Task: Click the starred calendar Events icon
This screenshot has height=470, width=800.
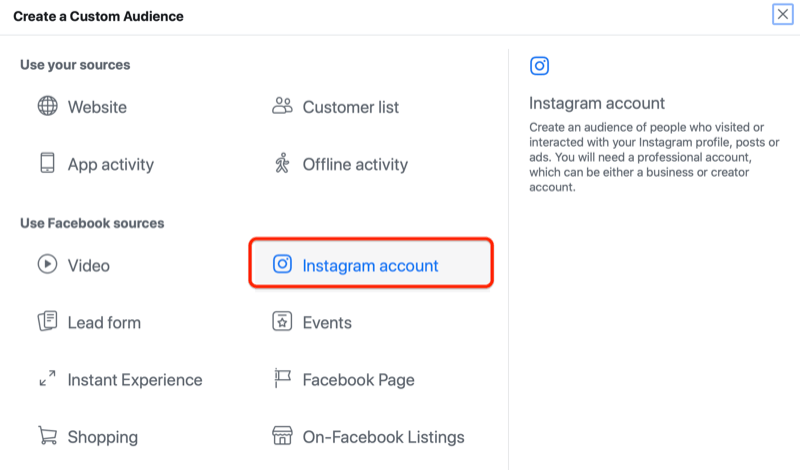Action: pos(282,322)
